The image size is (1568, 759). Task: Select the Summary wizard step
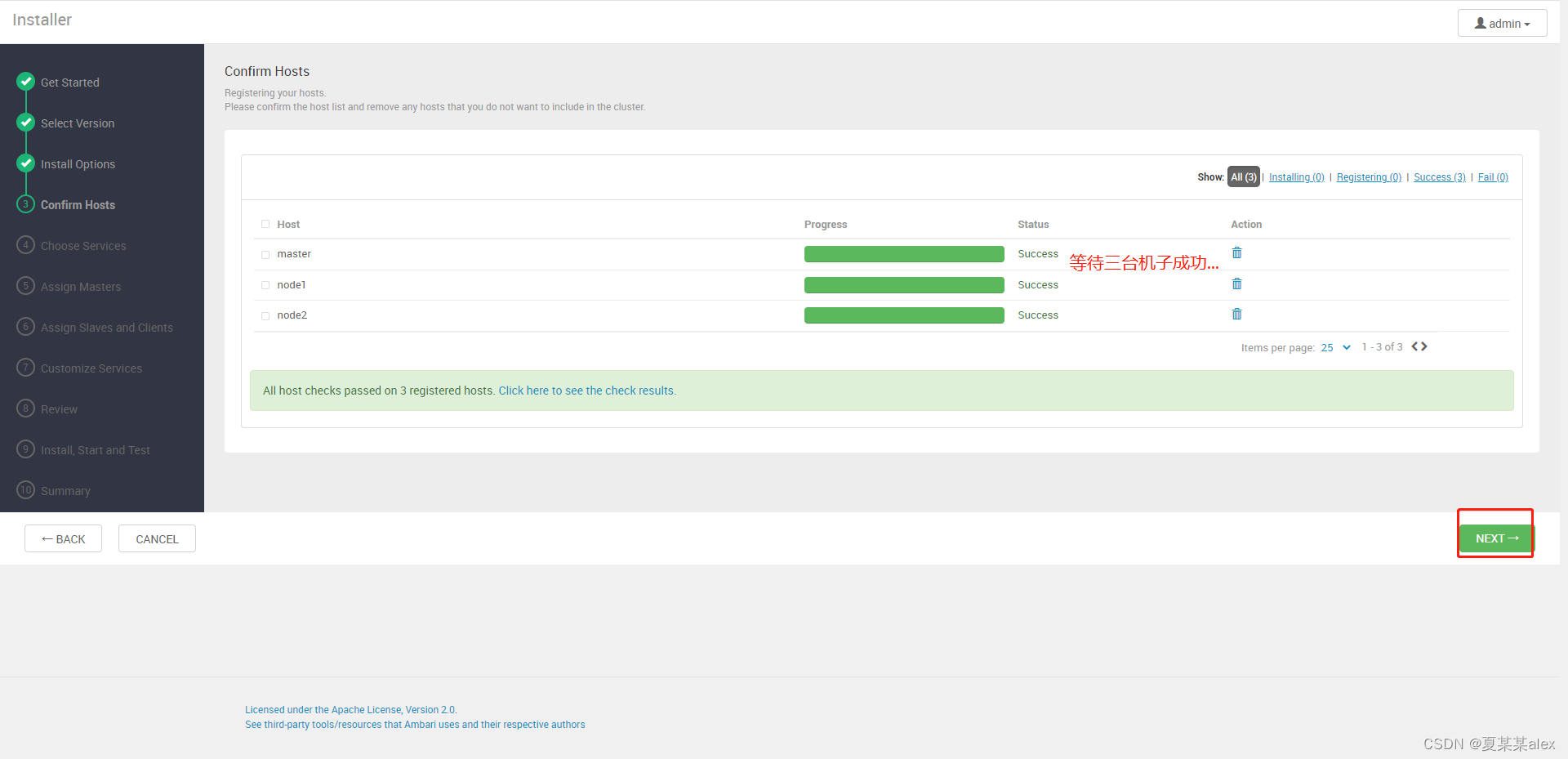(65, 491)
